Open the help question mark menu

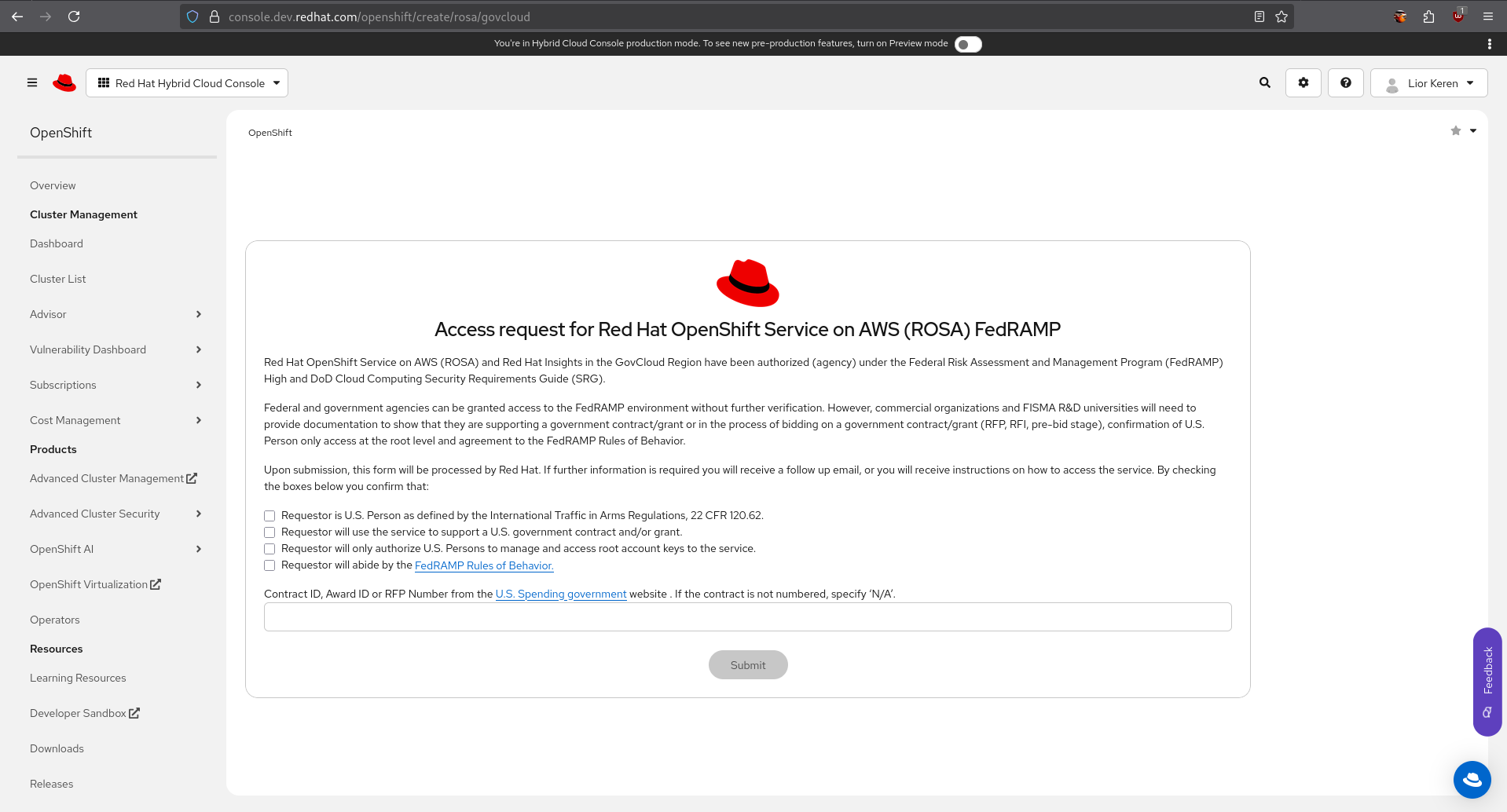point(1346,82)
